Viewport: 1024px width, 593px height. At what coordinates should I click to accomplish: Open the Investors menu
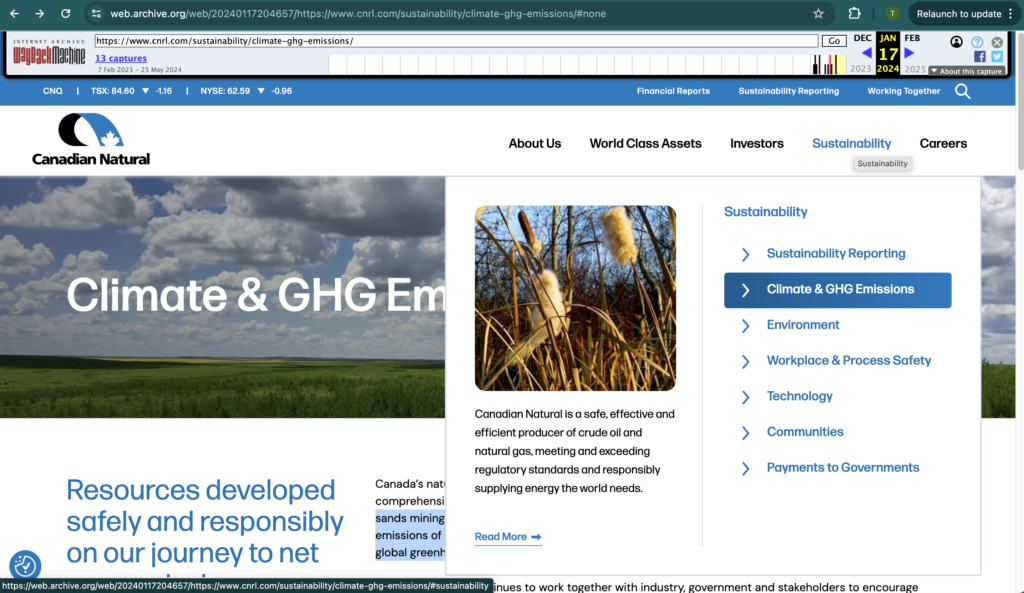coord(757,144)
